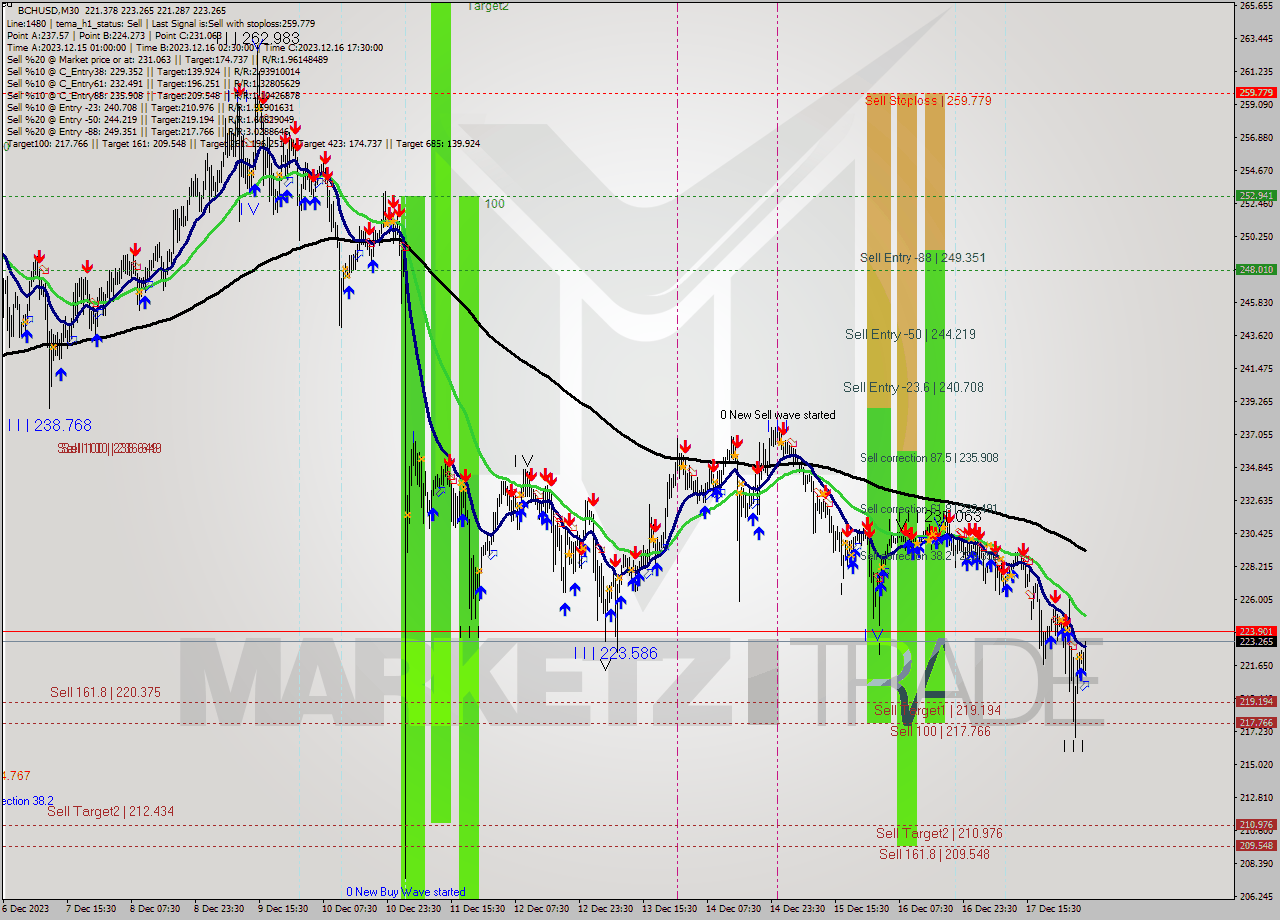Click the 'Sell Target1 | 219.194' label

pos(937,711)
